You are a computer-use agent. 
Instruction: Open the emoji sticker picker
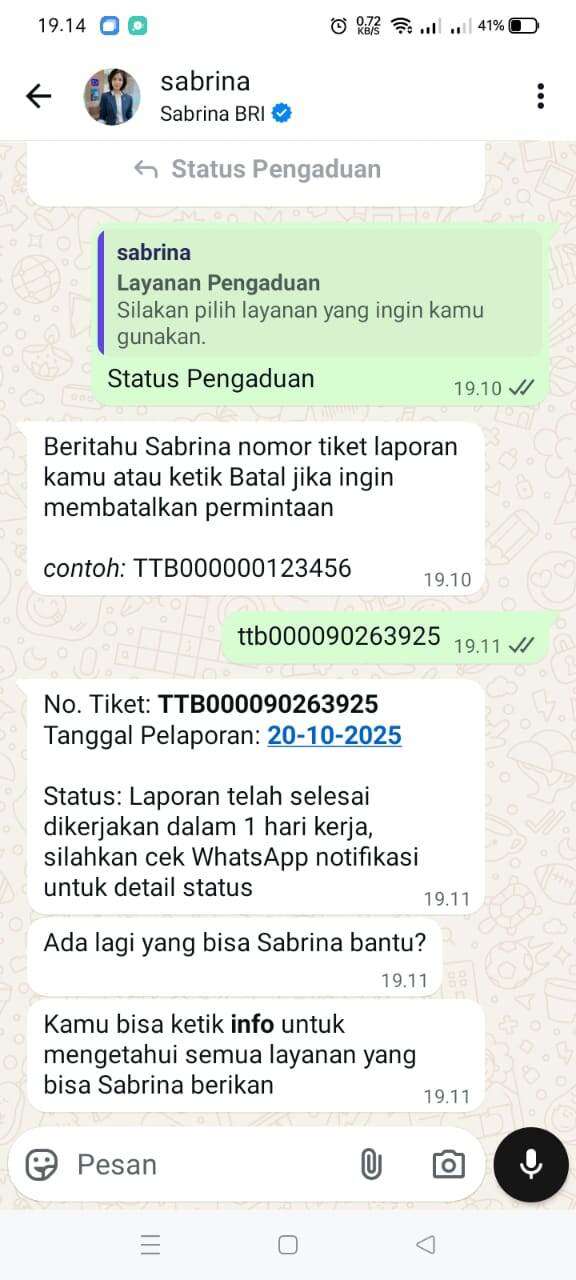[41, 1164]
